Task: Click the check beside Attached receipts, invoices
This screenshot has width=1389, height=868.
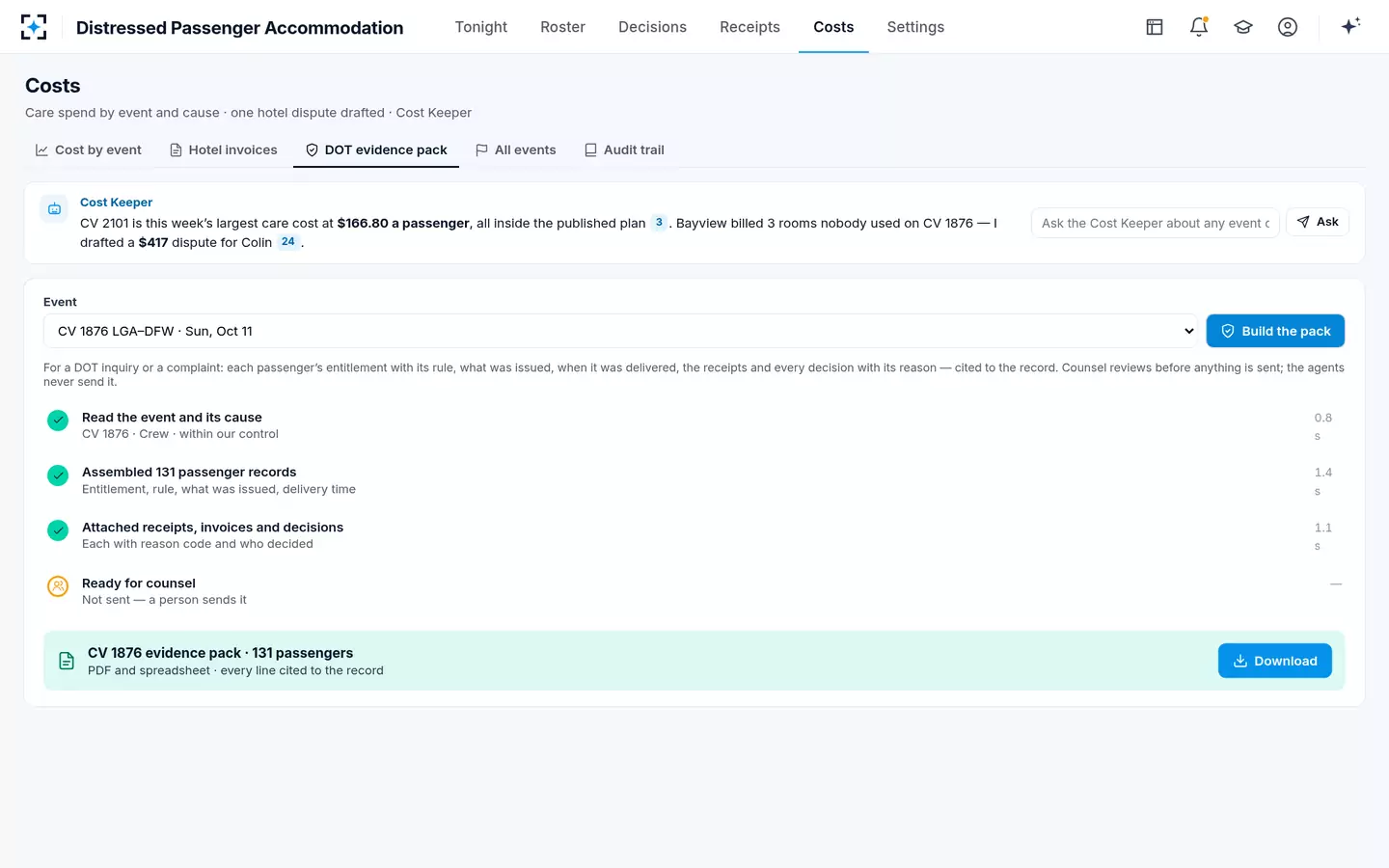Action: click(x=58, y=530)
